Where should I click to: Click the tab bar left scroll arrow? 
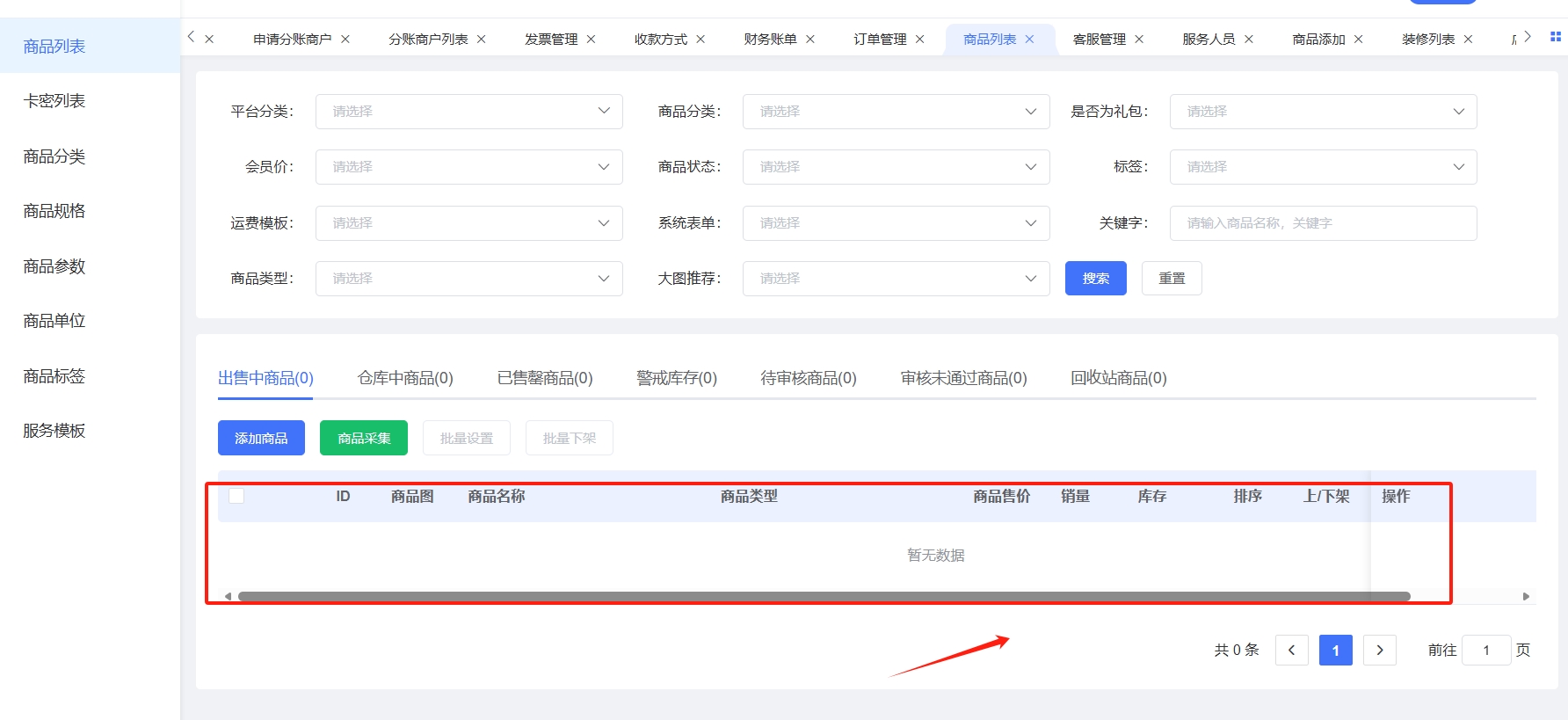point(191,37)
